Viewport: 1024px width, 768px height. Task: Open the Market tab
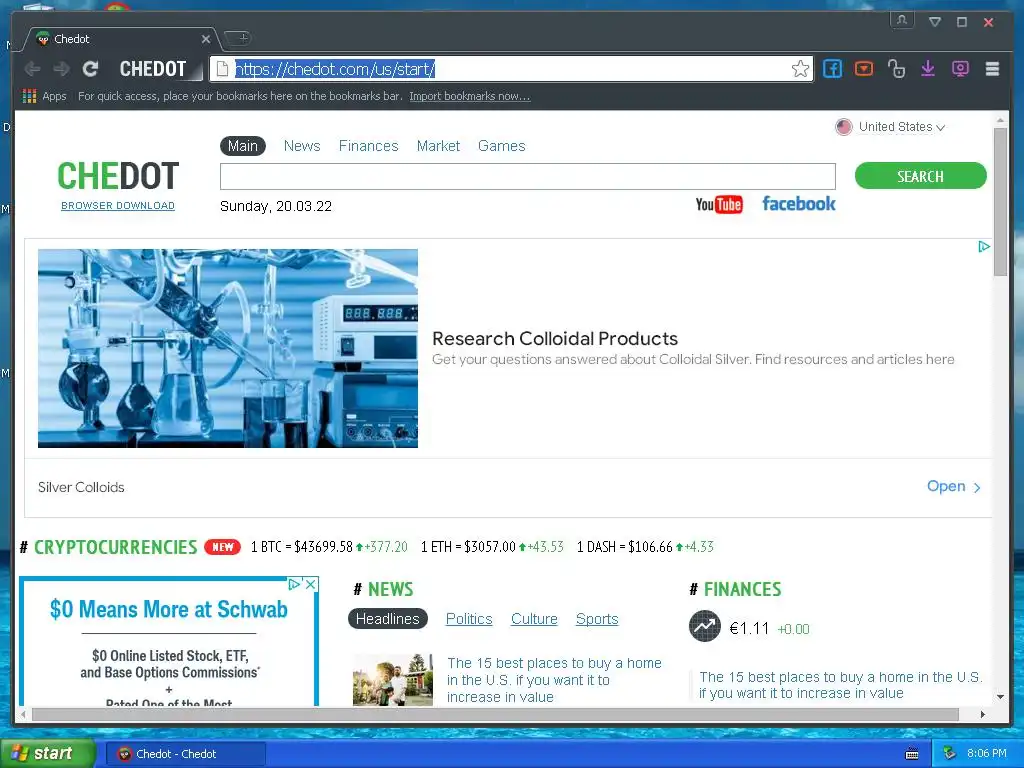pyautogui.click(x=438, y=146)
